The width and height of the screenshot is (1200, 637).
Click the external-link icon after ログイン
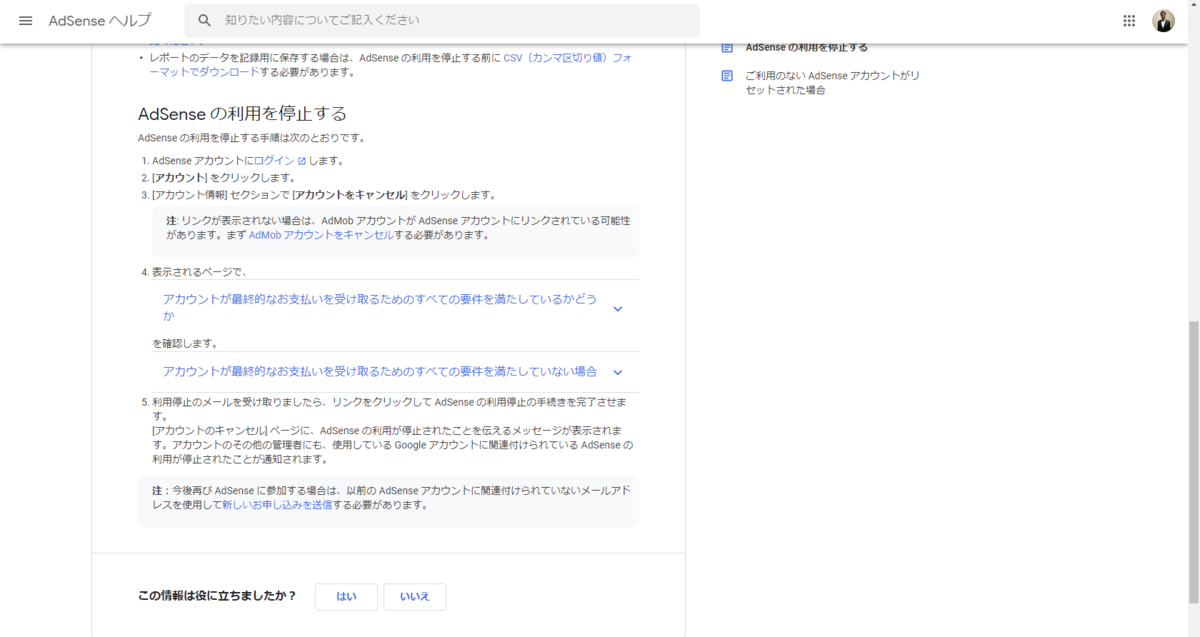(301, 161)
